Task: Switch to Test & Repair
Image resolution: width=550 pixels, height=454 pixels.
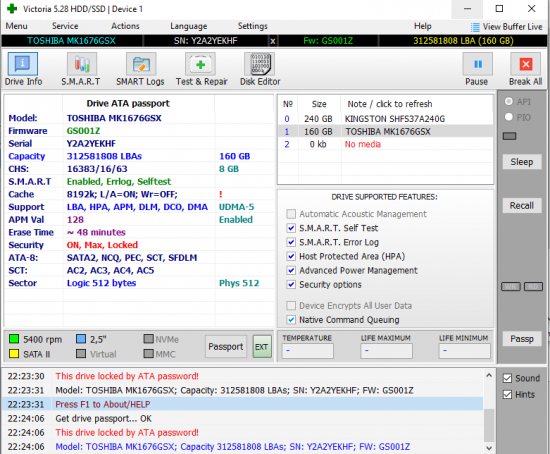Action: coord(201,69)
